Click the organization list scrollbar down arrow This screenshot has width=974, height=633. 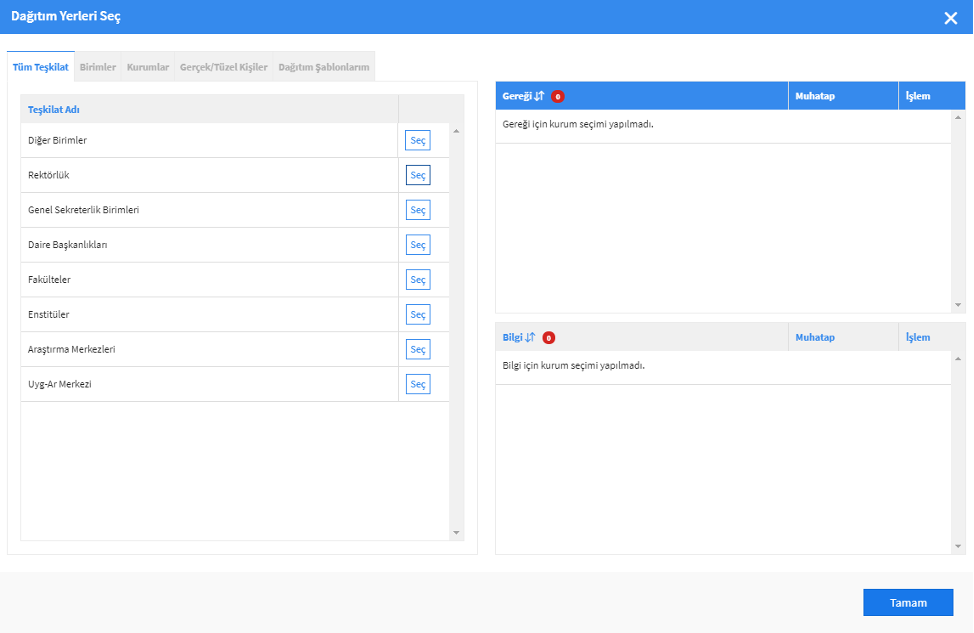(457, 532)
